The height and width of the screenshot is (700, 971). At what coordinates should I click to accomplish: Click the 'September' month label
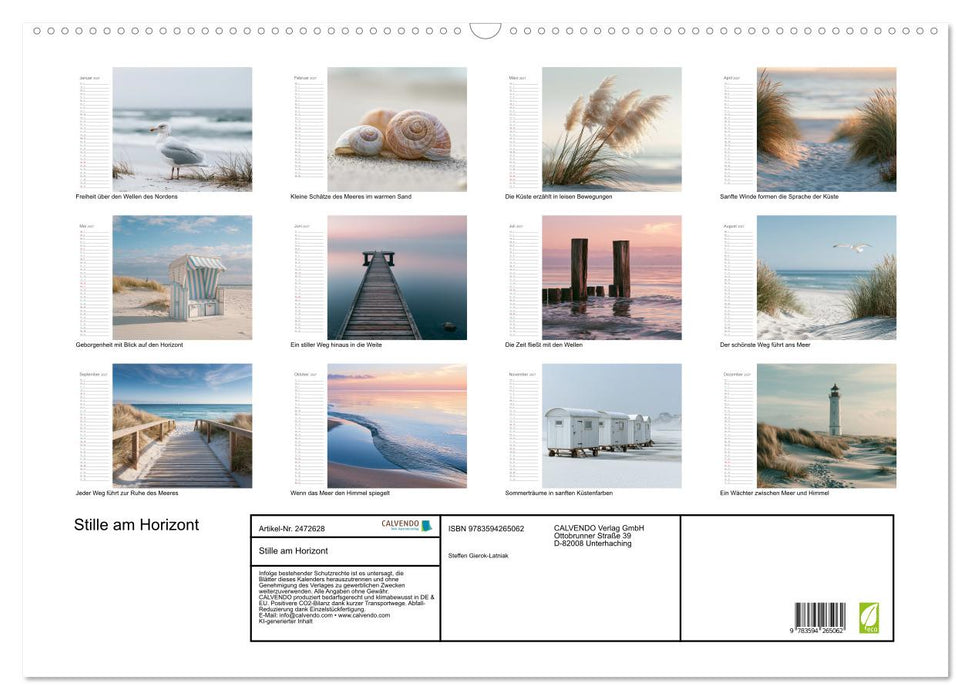(94, 374)
